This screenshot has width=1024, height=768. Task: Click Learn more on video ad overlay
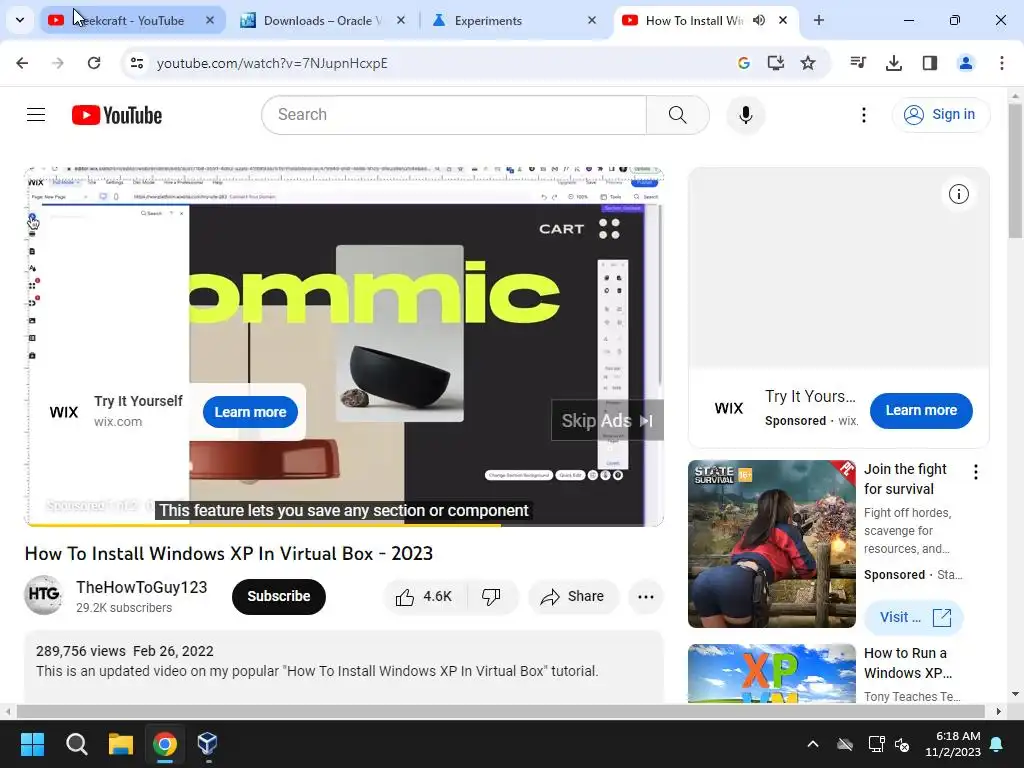tap(250, 412)
